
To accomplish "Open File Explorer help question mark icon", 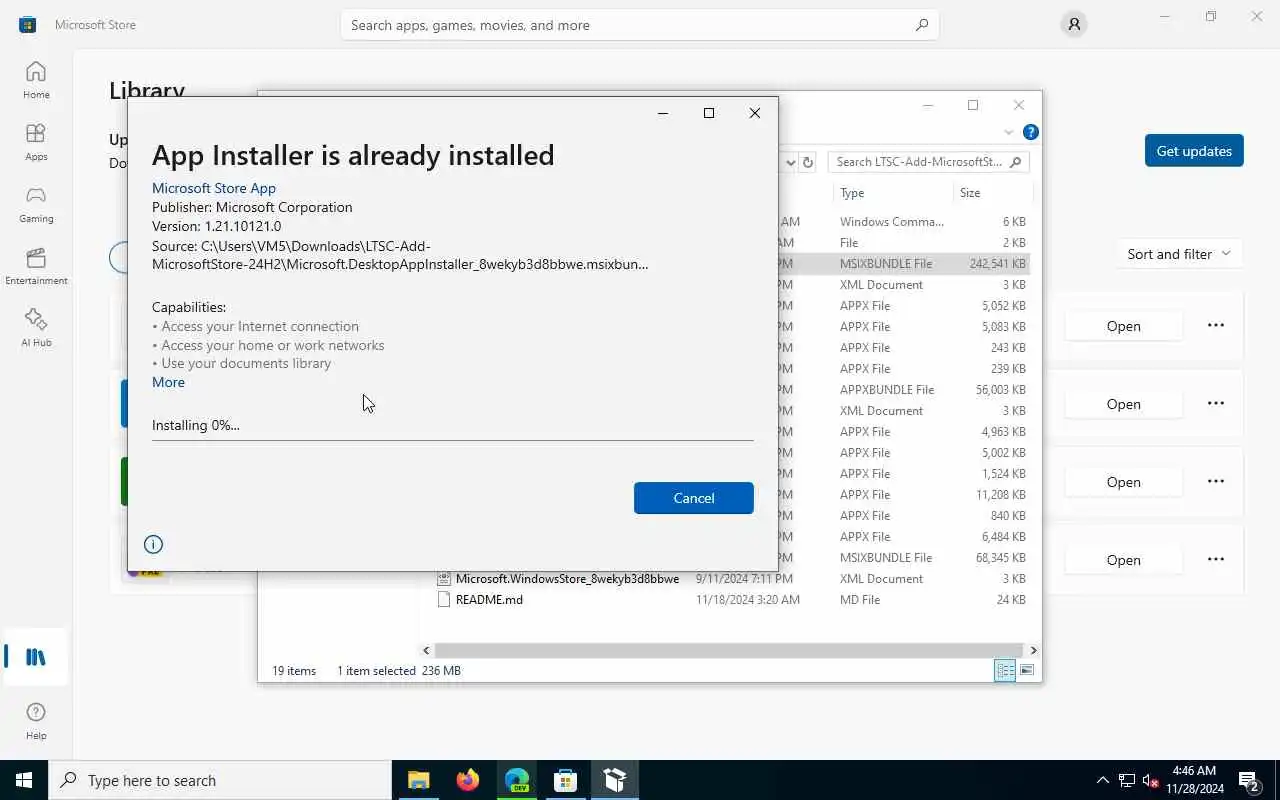I will click(x=1031, y=132).
